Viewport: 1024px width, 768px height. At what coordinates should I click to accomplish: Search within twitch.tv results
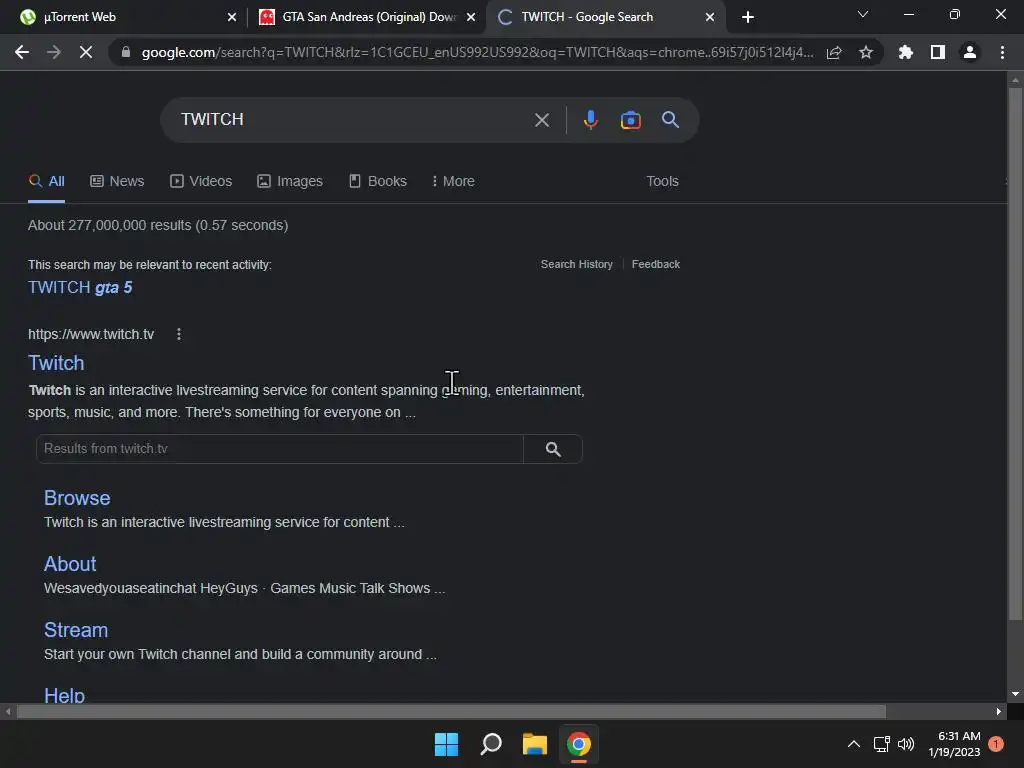point(553,449)
